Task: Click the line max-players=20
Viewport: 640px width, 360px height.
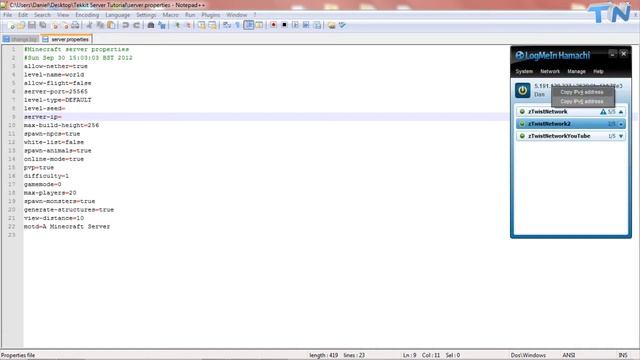Action: 50,193
